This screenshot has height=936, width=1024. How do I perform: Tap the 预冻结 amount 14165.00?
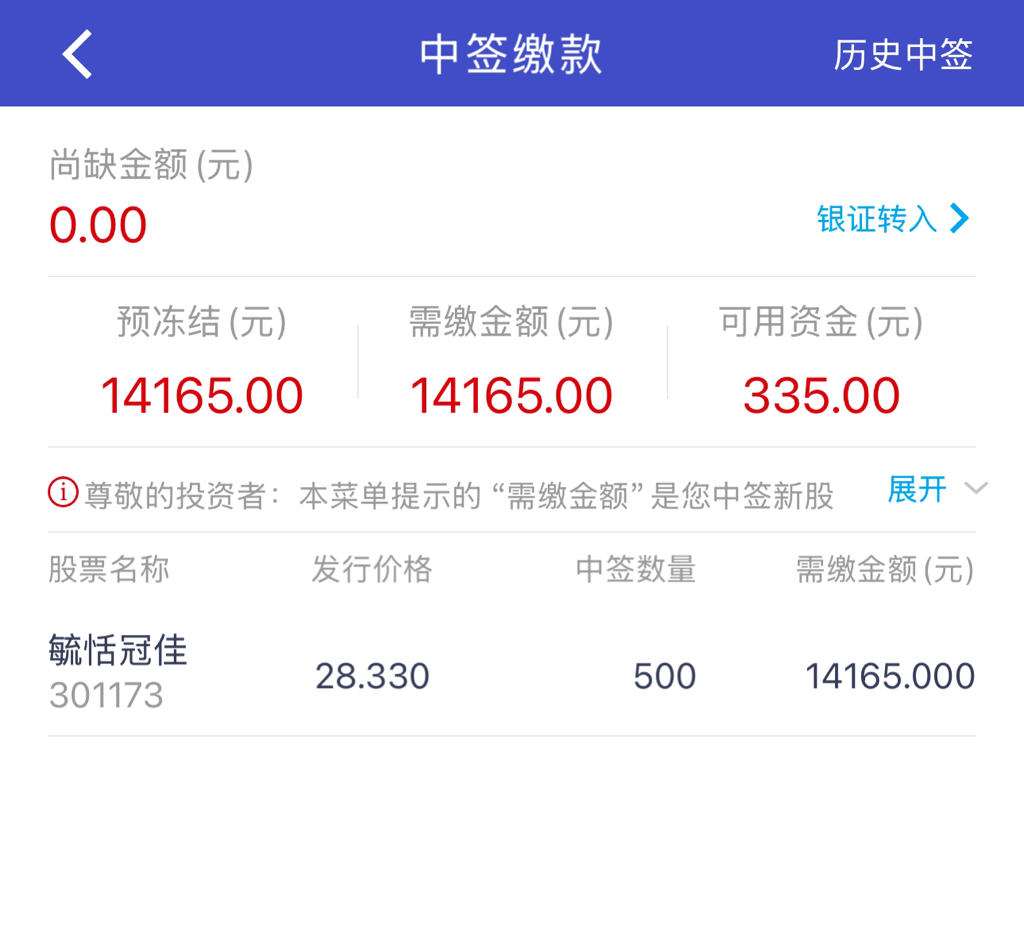pyautogui.click(x=202, y=396)
